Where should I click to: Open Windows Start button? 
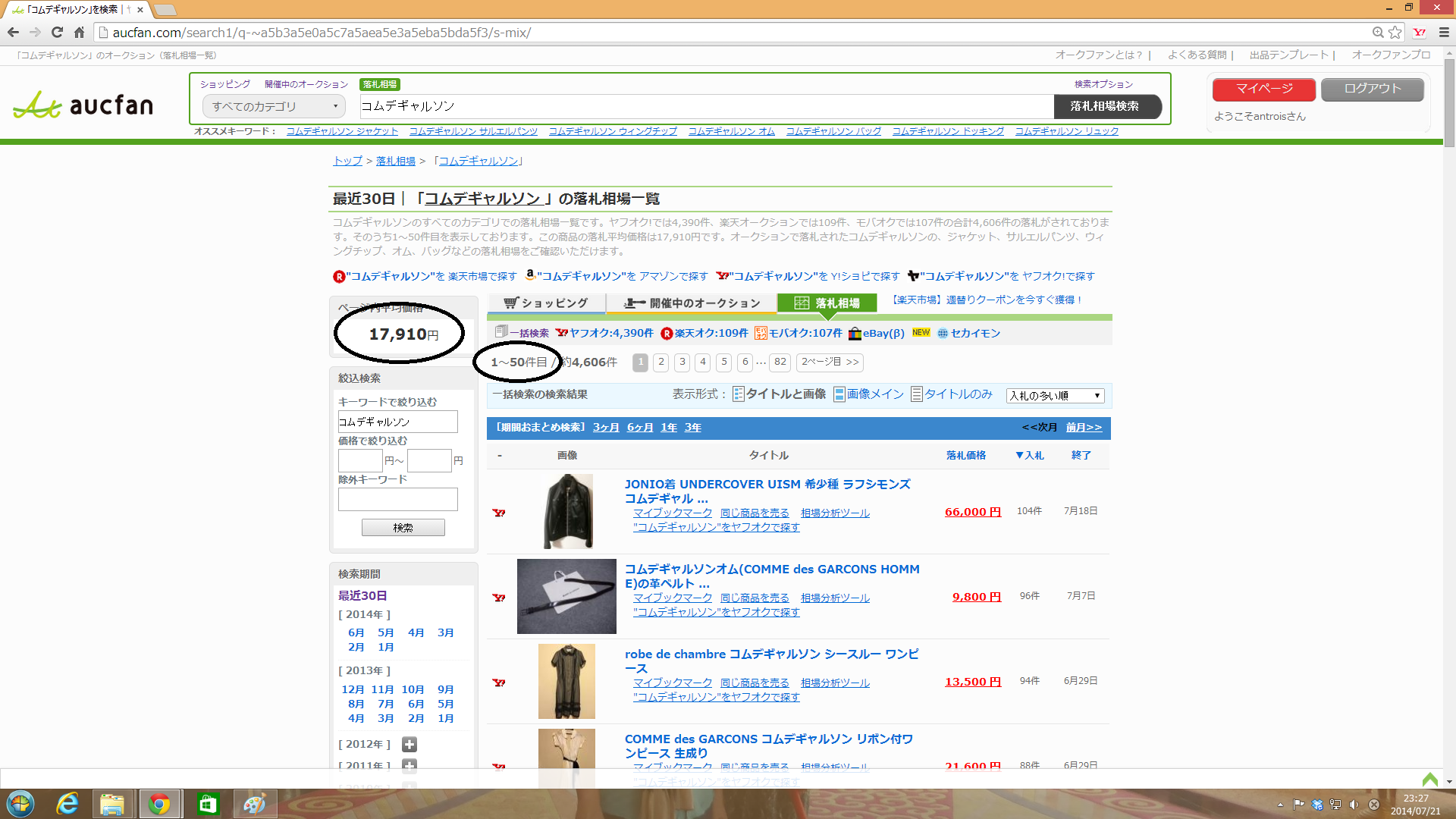(x=20, y=804)
